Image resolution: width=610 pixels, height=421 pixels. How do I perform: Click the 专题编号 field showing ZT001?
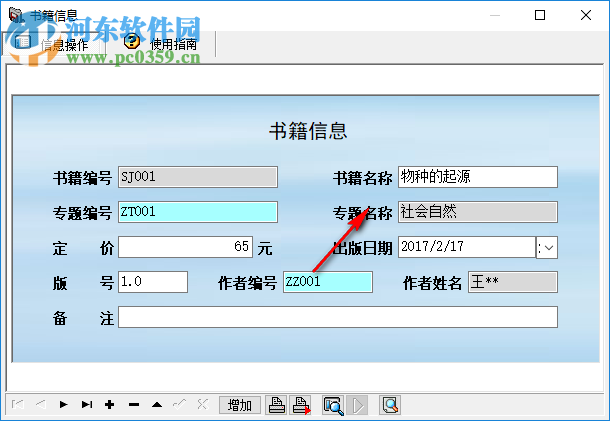click(x=198, y=212)
